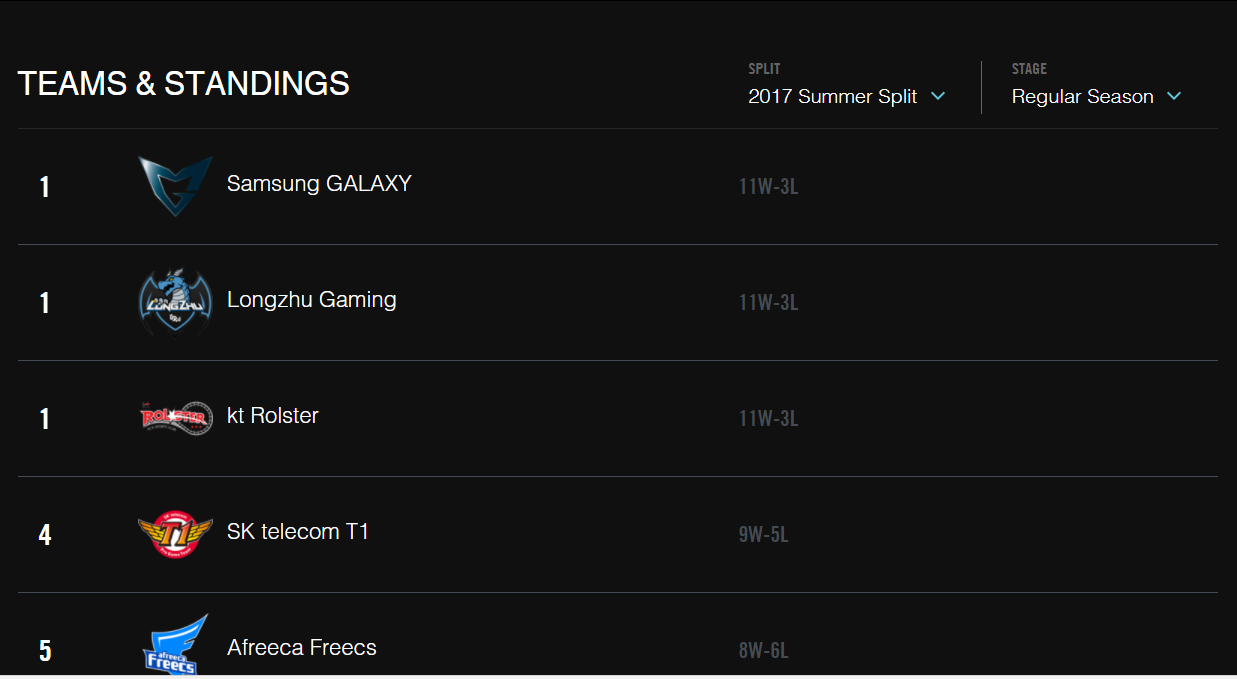Click the Samsung GALAXY team logo
Screen dimensions: 1237x679
(x=175, y=185)
